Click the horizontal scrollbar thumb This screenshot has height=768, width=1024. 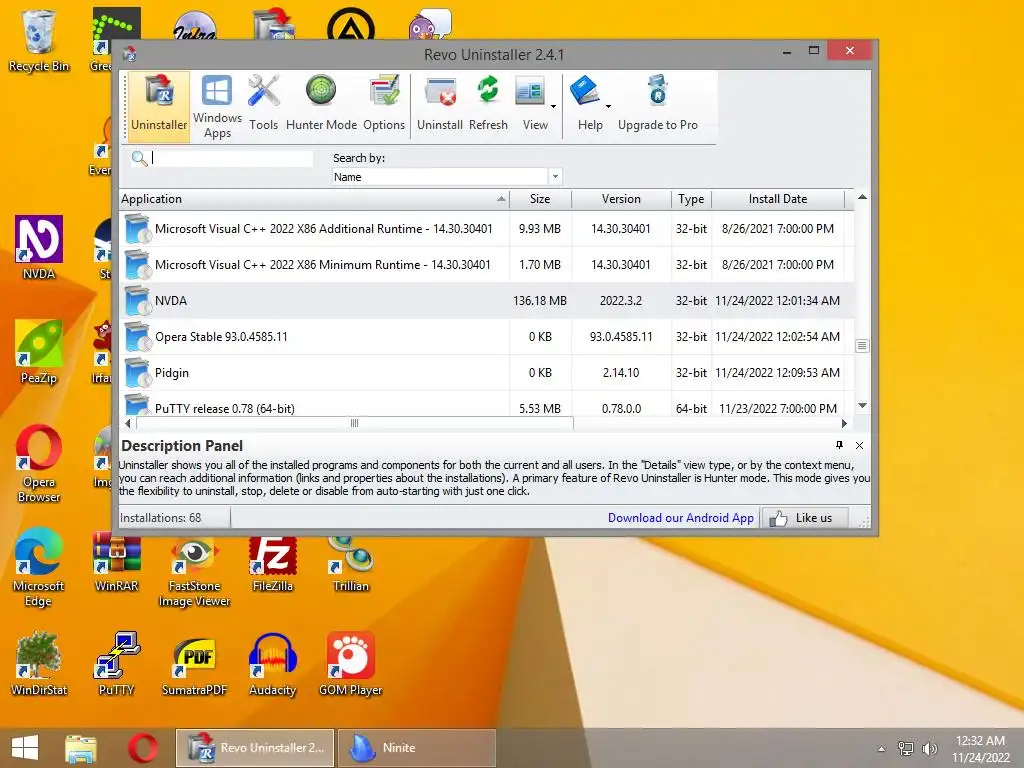tap(355, 423)
